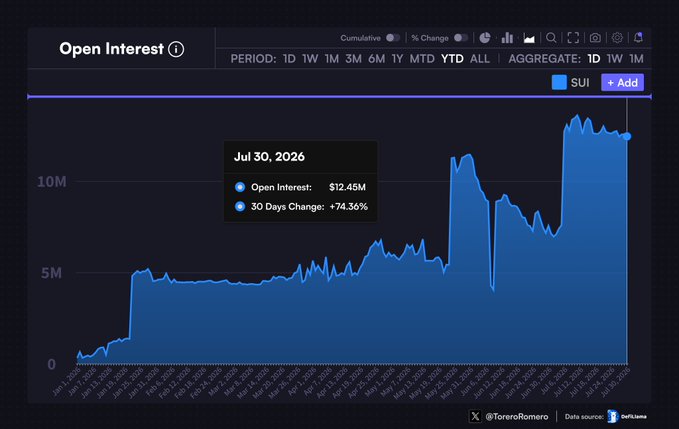Set period to 1D
679x429 pixels.
pos(289,59)
